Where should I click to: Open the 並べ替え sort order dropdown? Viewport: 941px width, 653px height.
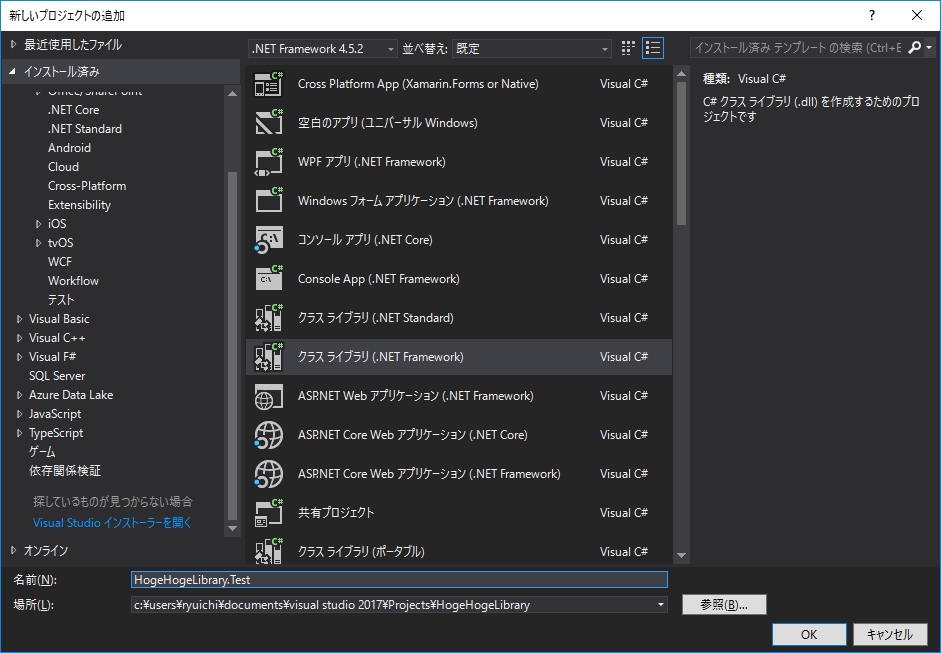pyautogui.click(x=532, y=49)
